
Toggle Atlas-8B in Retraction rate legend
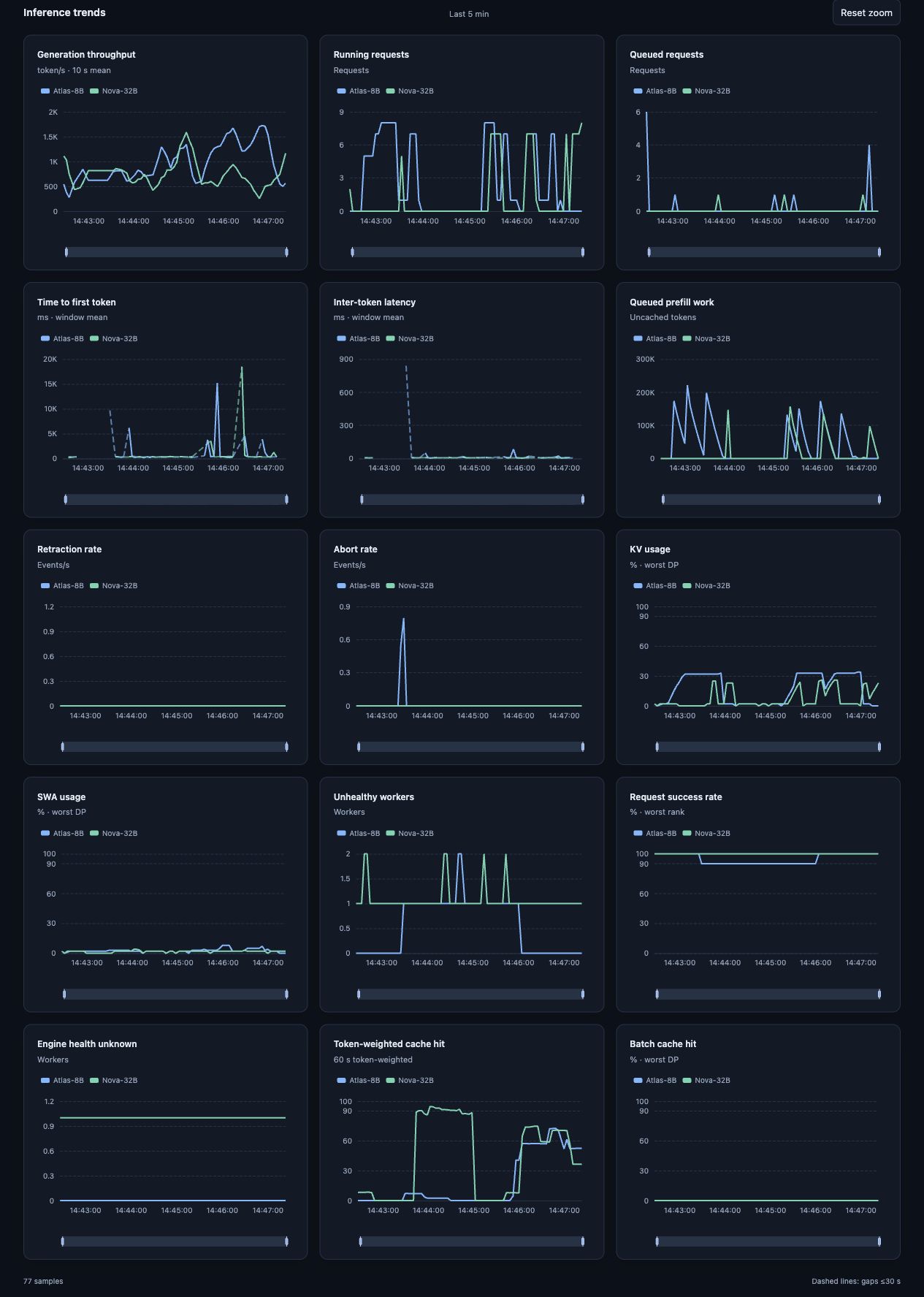62,586
